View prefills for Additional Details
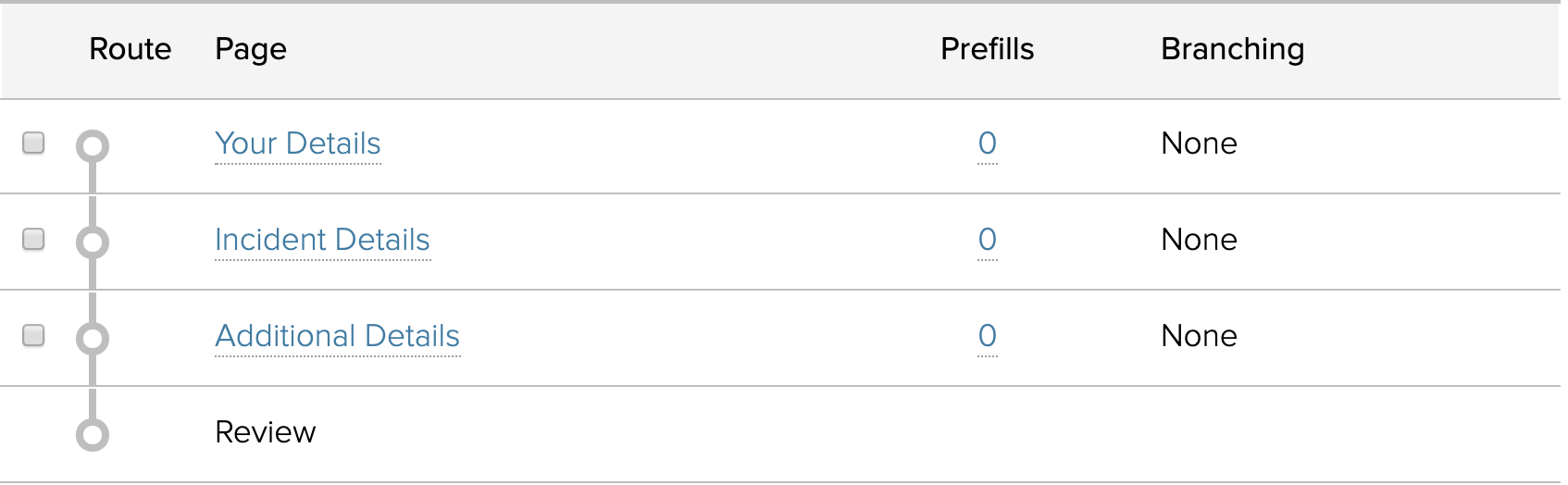1568x485 pixels. pos(987,336)
